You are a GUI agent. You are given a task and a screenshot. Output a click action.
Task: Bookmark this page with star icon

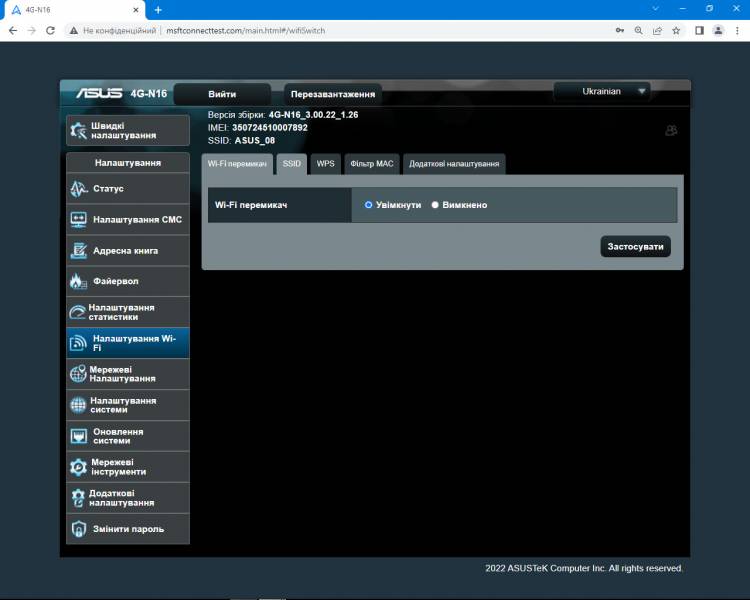[x=676, y=31]
